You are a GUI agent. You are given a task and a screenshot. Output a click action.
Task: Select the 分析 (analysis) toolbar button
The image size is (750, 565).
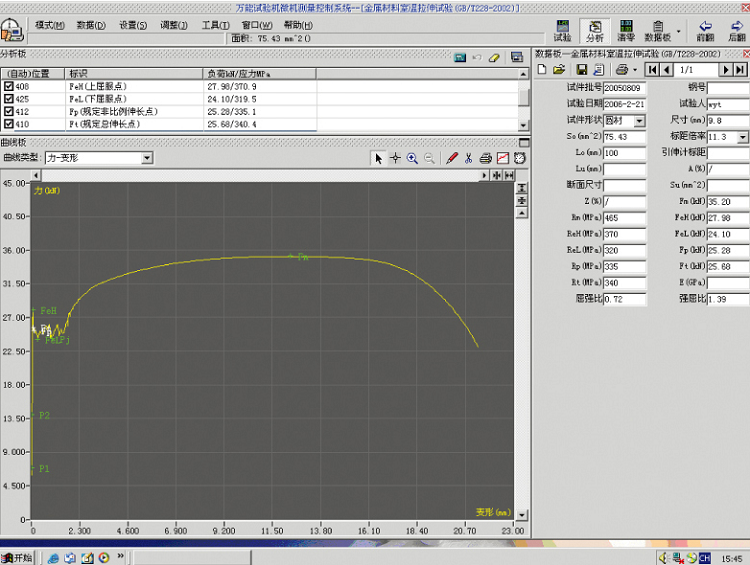595,31
